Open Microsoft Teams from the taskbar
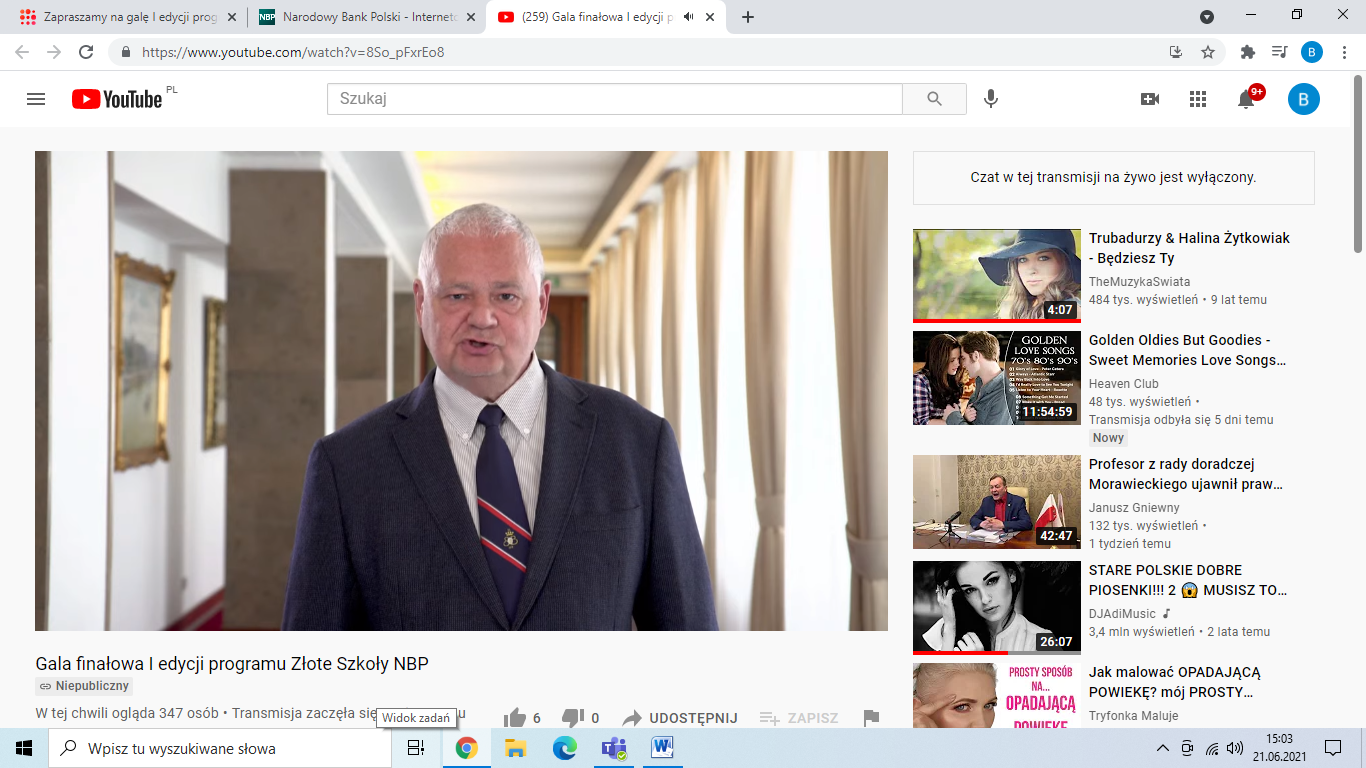Viewport: 1366px width, 768px height. [x=613, y=748]
